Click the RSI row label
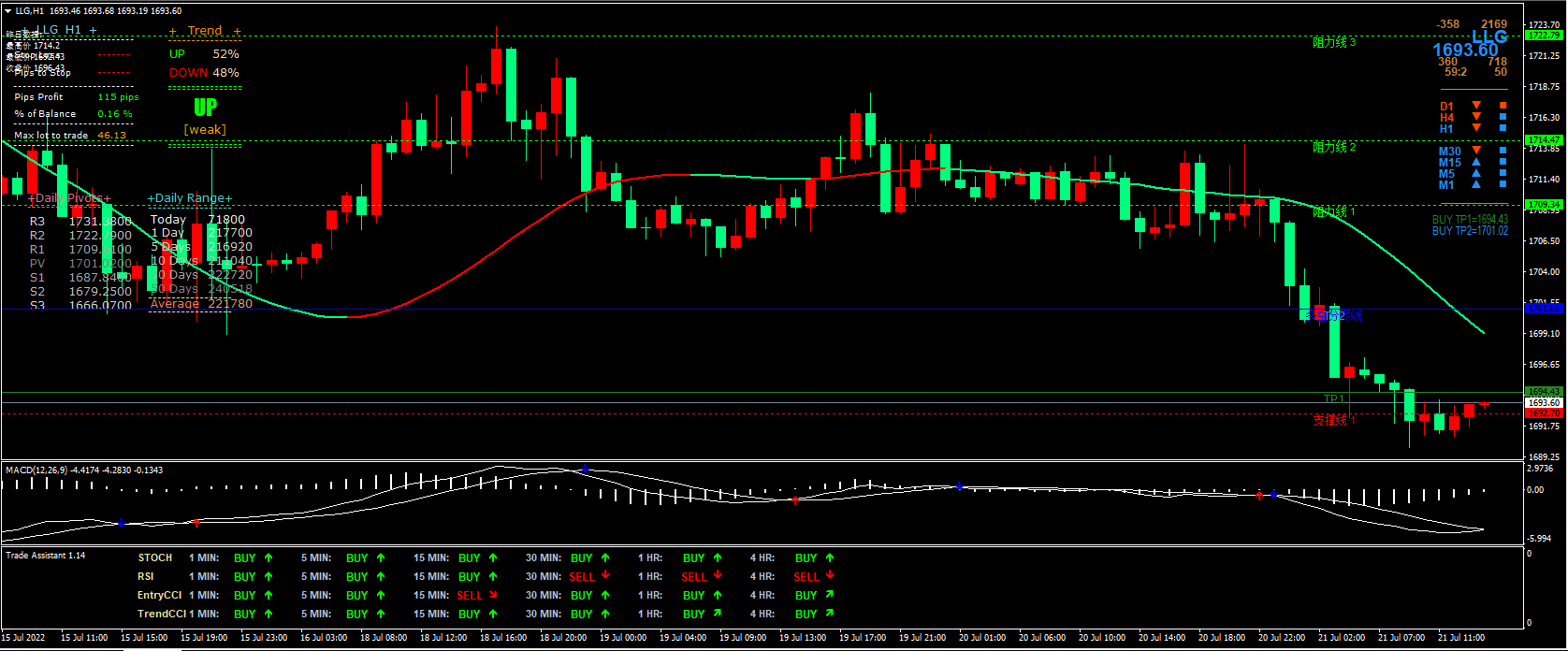 click(x=146, y=576)
